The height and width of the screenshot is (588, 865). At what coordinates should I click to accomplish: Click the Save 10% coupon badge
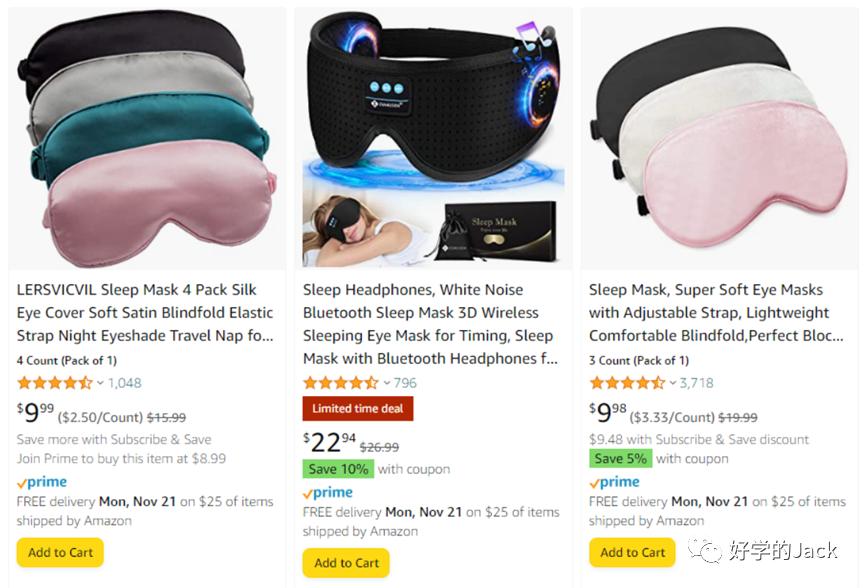tap(338, 469)
